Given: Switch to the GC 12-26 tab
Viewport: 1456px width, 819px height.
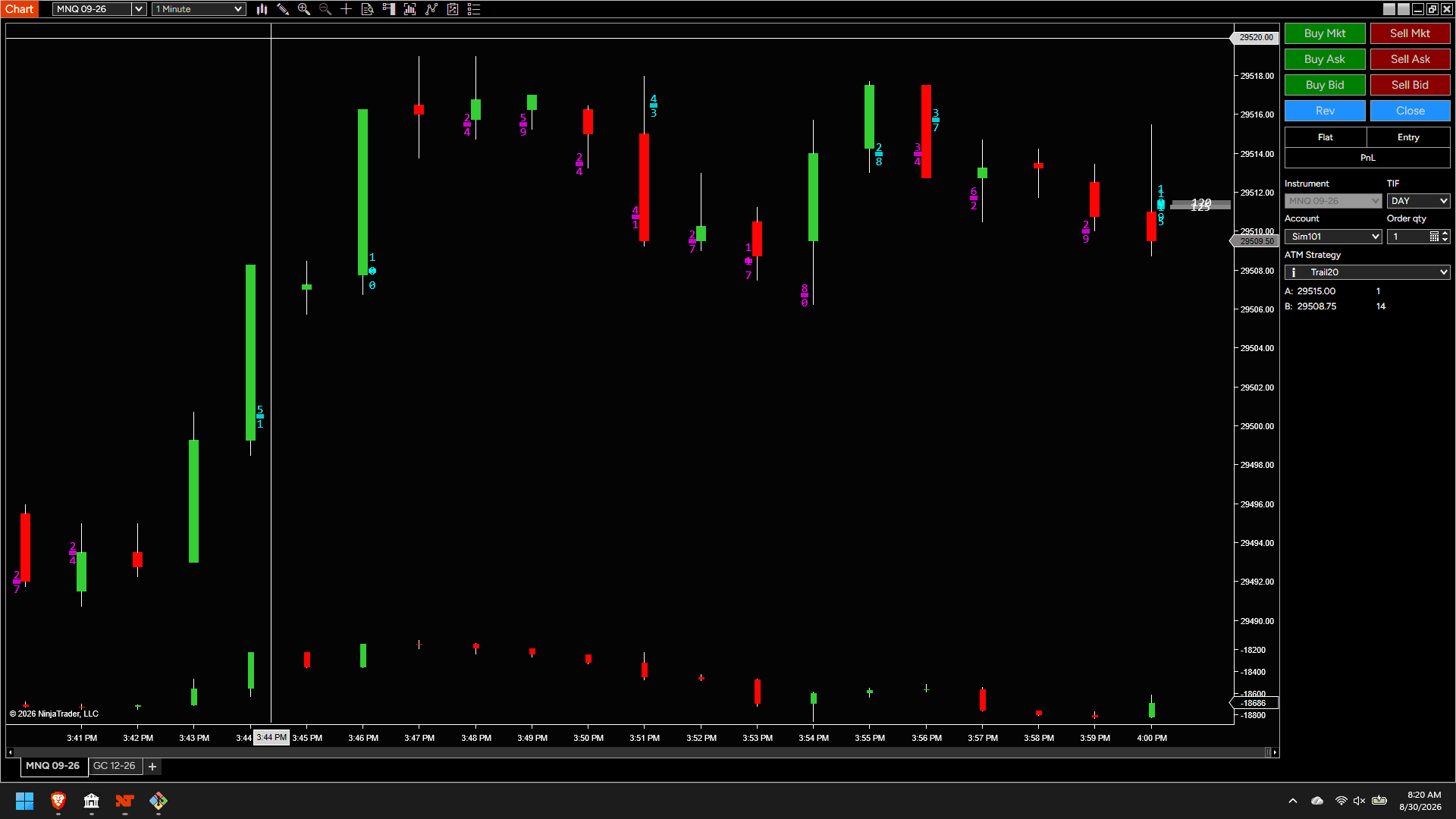Looking at the screenshot, I should [115, 766].
